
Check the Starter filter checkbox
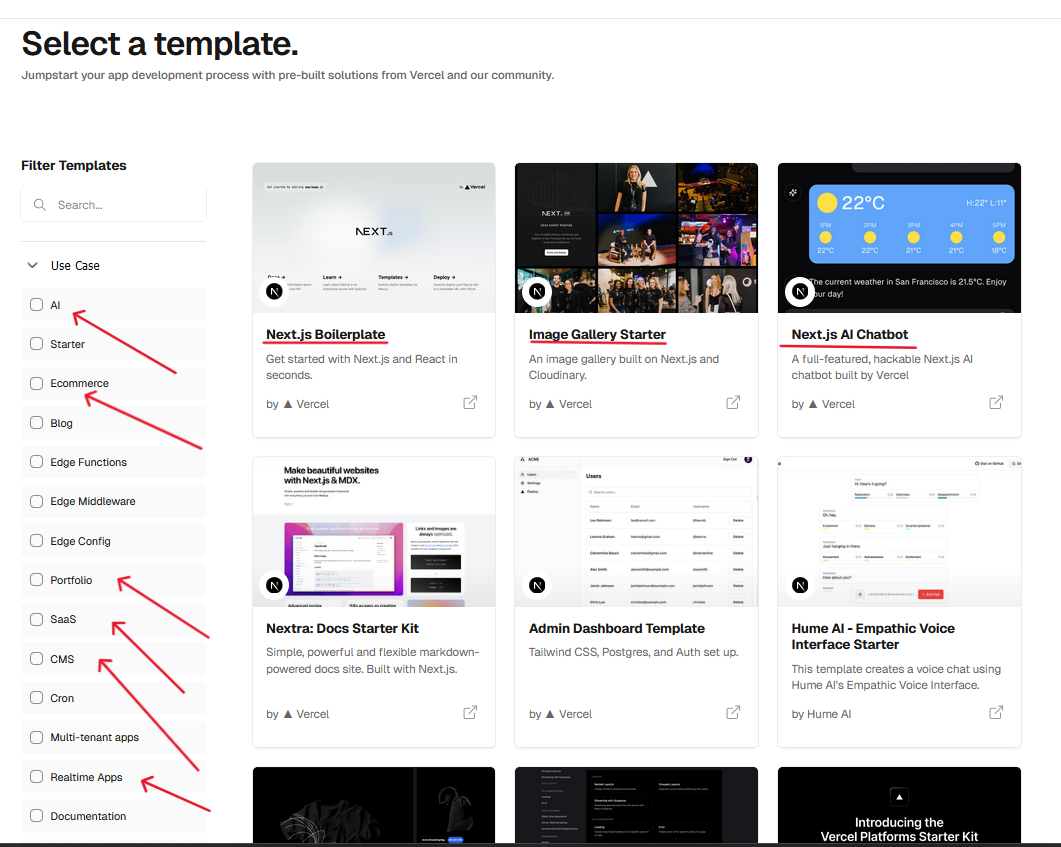(x=37, y=344)
